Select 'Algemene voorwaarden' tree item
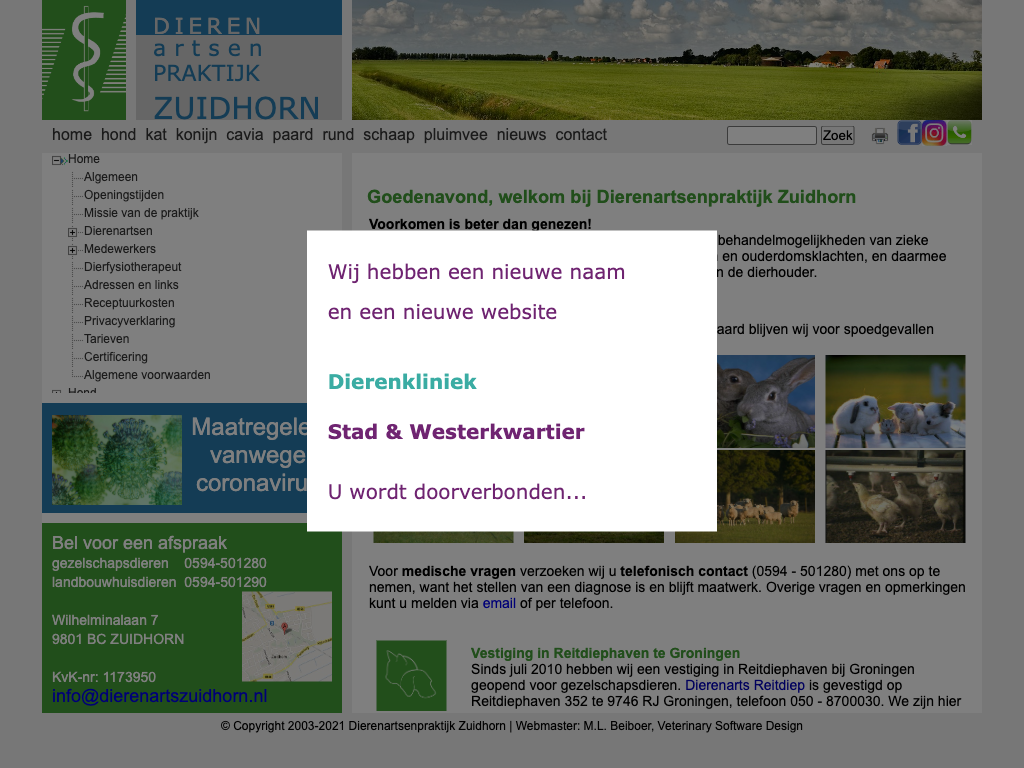Screen dimensions: 1024x768 pyautogui.click(x=147, y=375)
